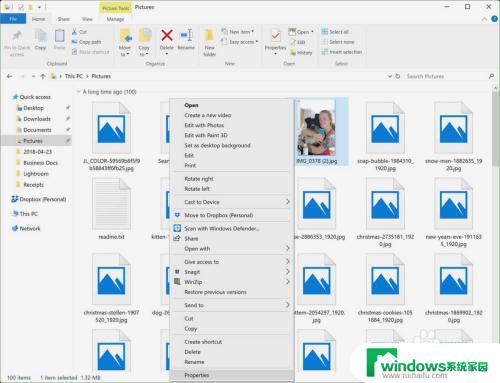
Task: Open Snagit submenu in context menu
Action: [x=232, y=272]
